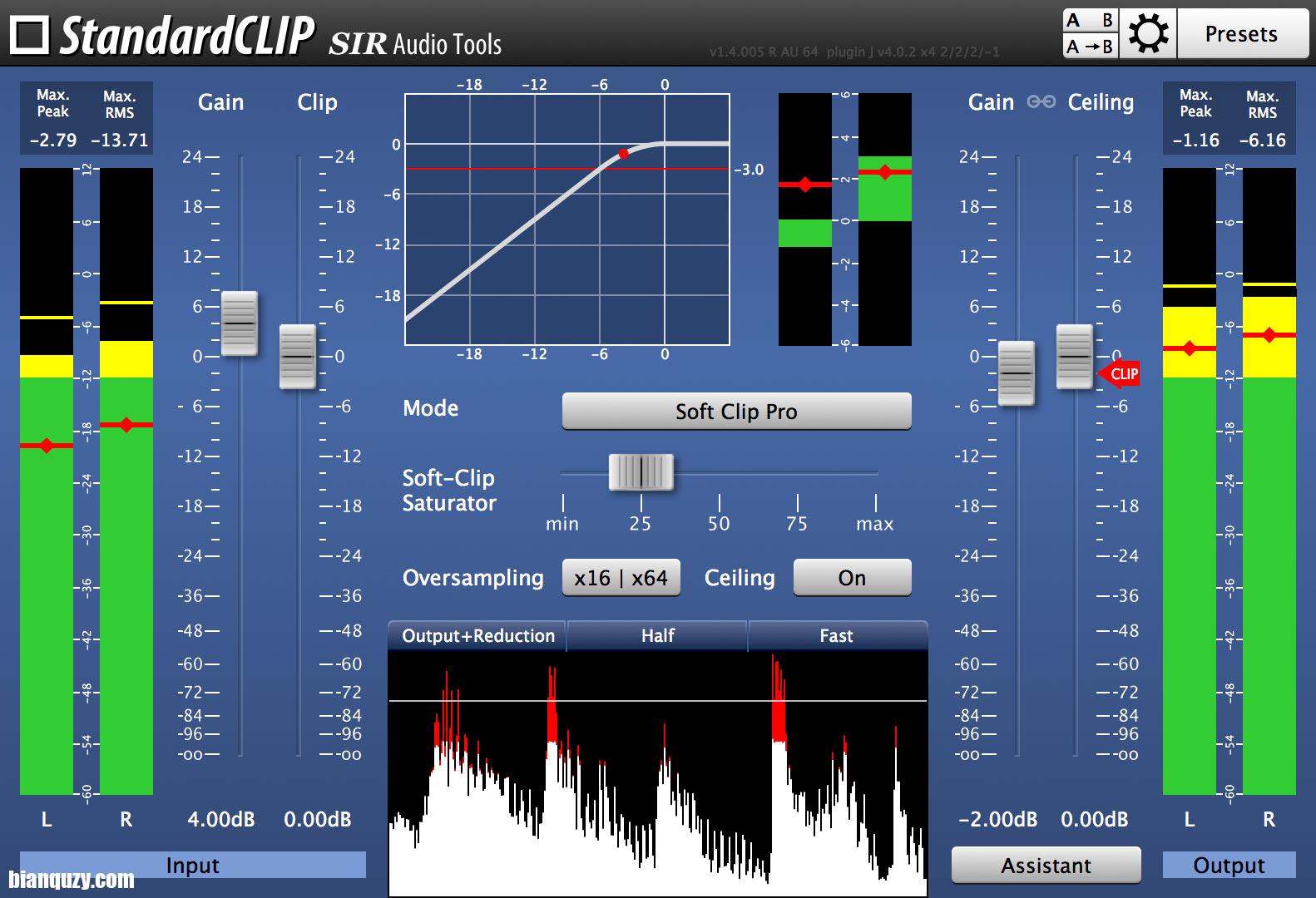This screenshot has height=898, width=1316.
Task: Click the output L channel meter
Action: (x=1190, y=481)
